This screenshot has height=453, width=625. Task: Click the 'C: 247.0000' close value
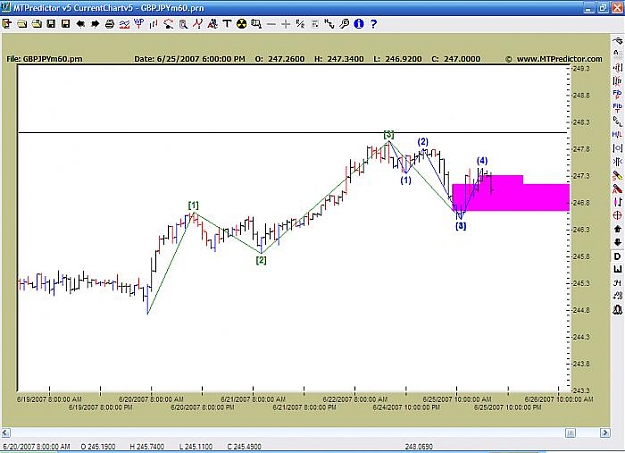pos(456,59)
